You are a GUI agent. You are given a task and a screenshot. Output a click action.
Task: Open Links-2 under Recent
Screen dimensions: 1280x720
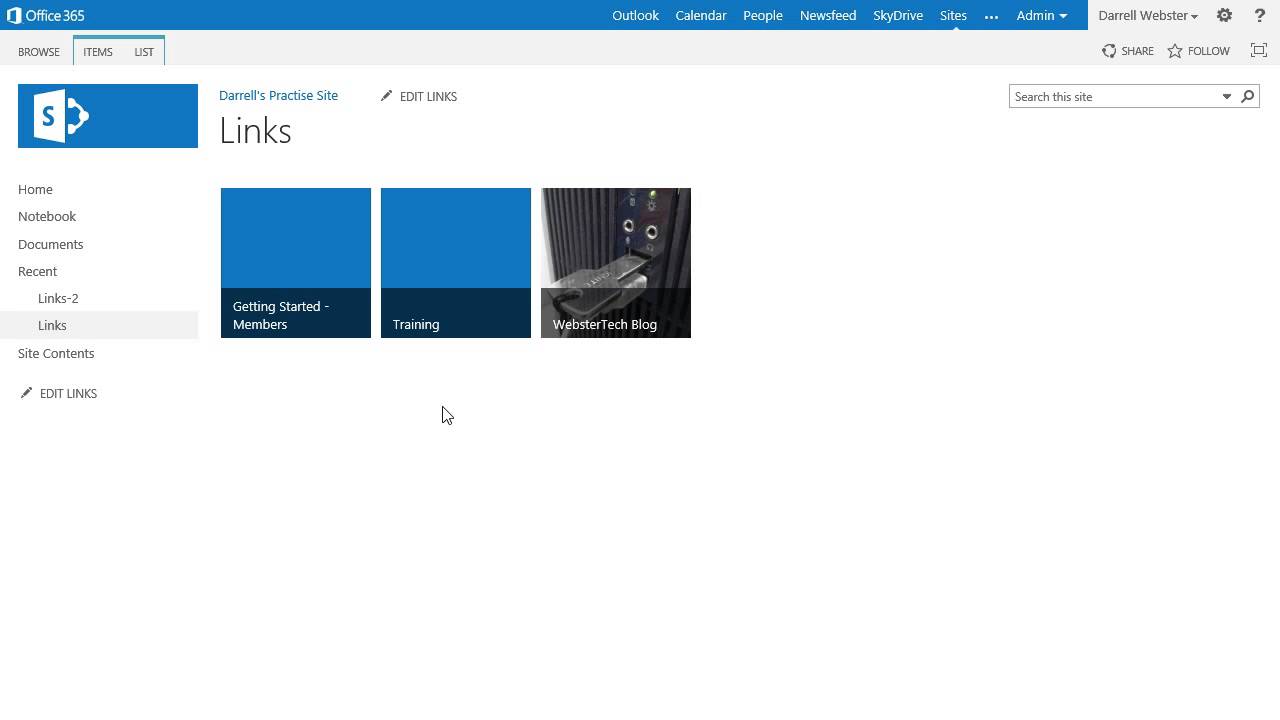(x=58, y=298)
